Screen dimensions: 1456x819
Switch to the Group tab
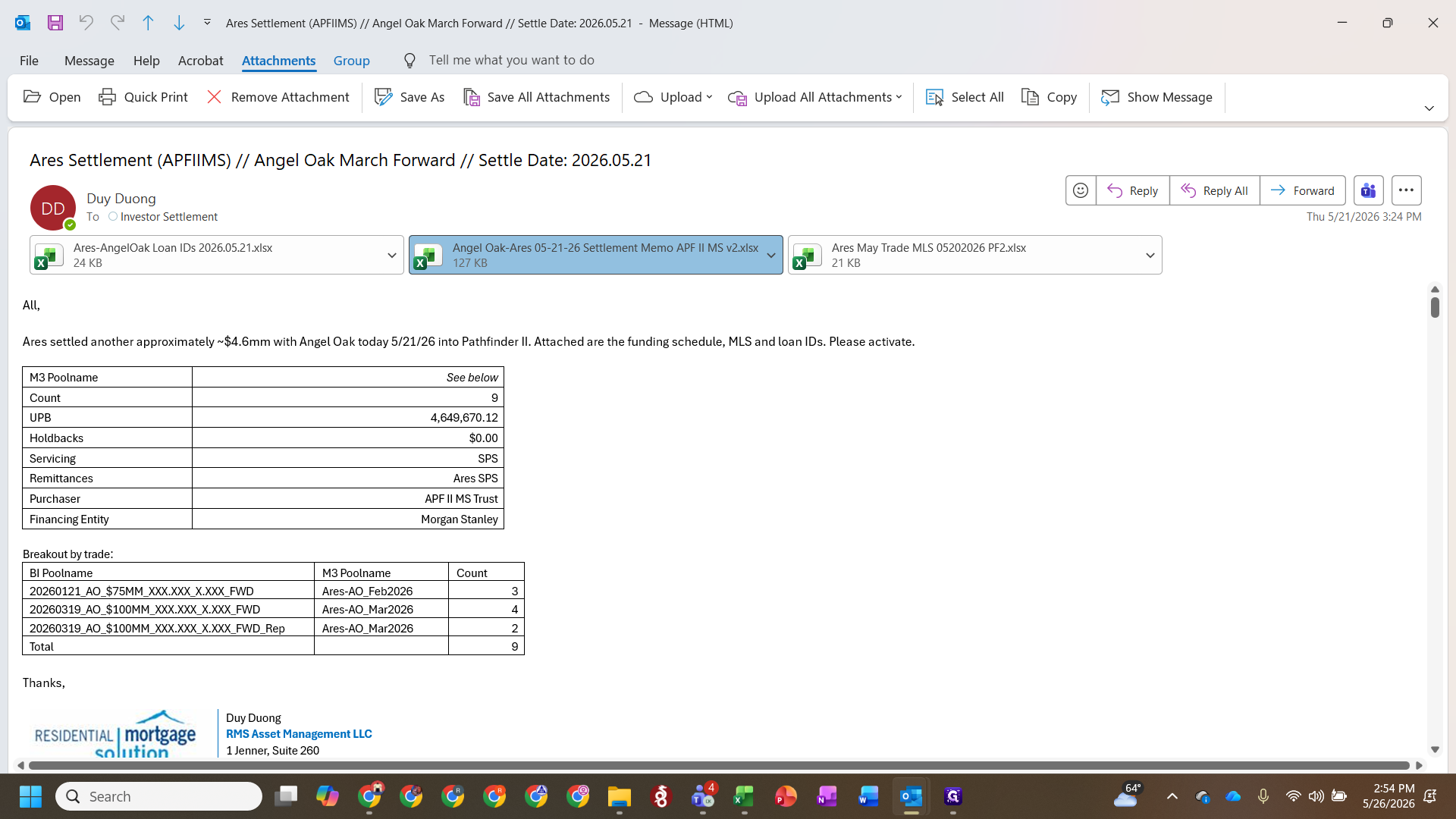[x=351, y=61]
